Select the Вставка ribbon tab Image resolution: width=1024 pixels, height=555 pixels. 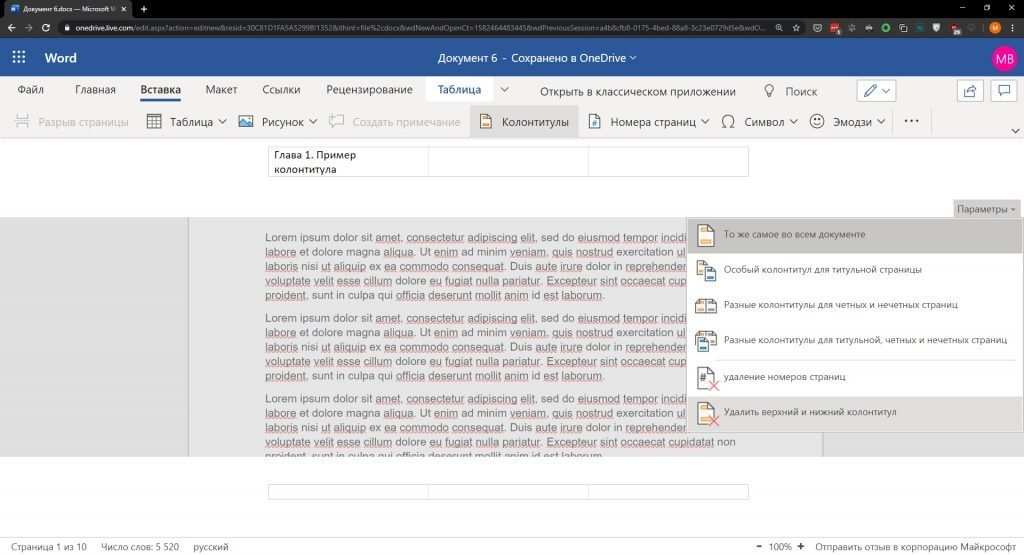pos(161,90)
